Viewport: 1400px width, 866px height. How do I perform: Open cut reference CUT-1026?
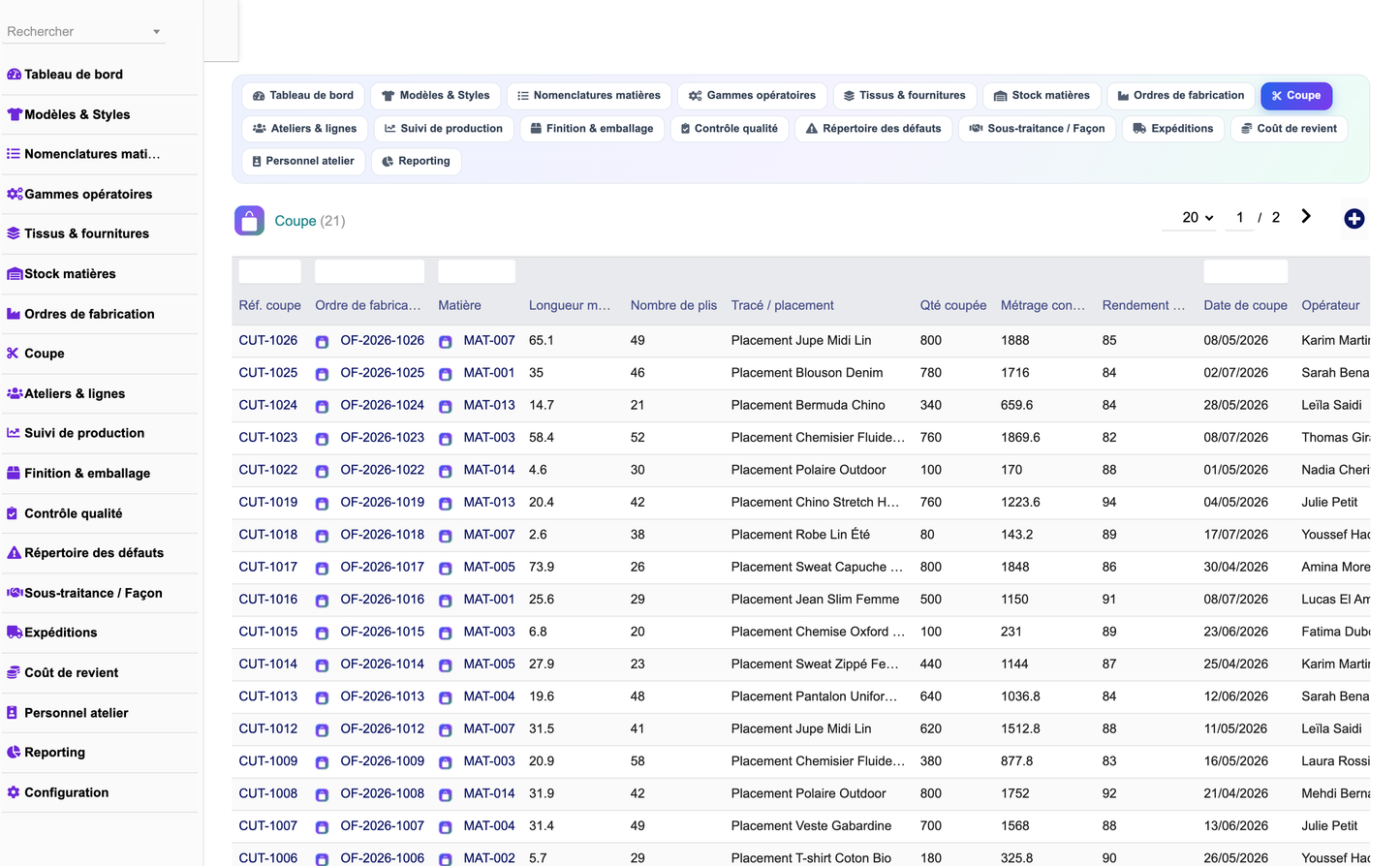(268, 341)
